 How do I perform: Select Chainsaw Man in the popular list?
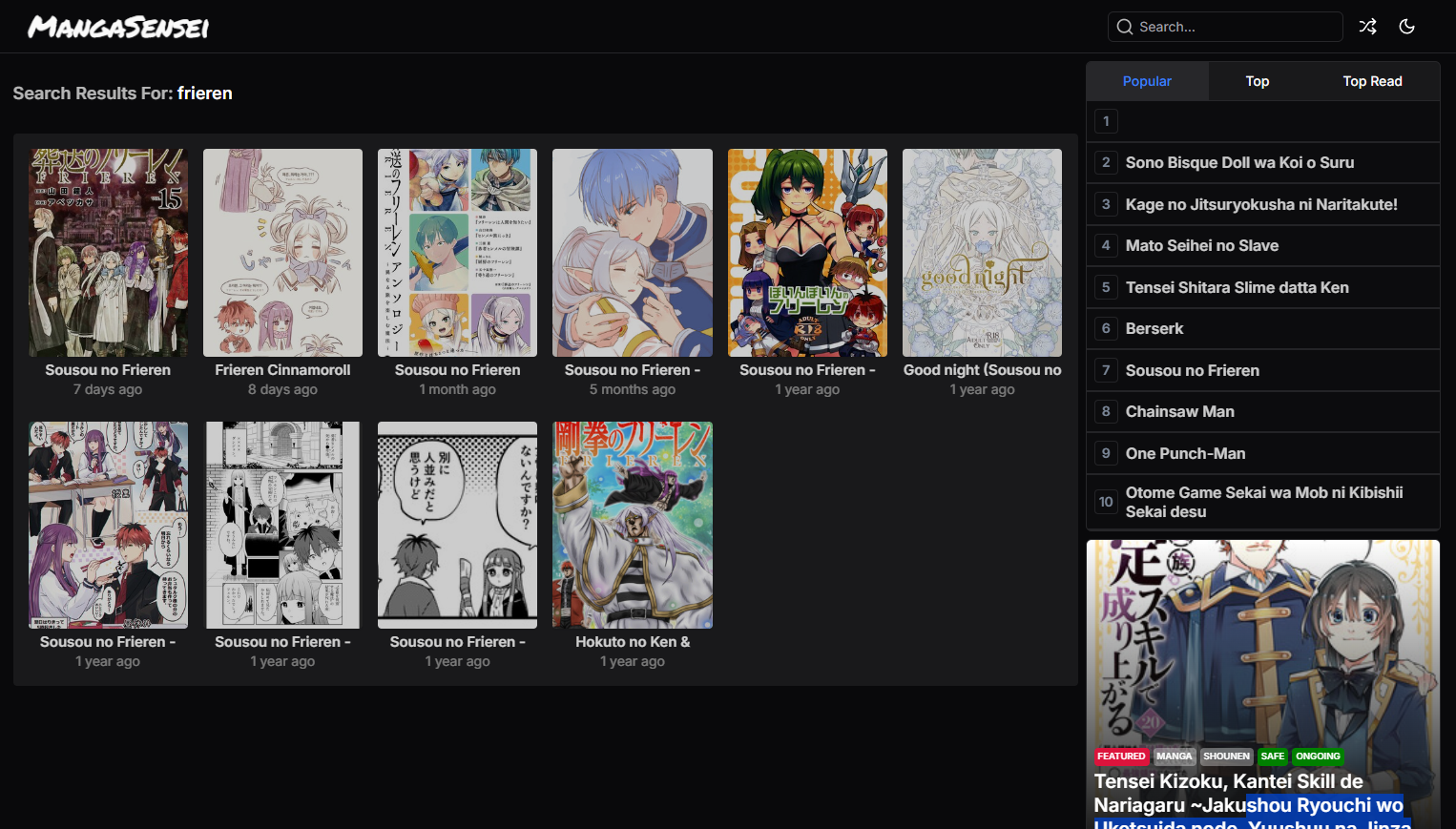click(1180, 411)
